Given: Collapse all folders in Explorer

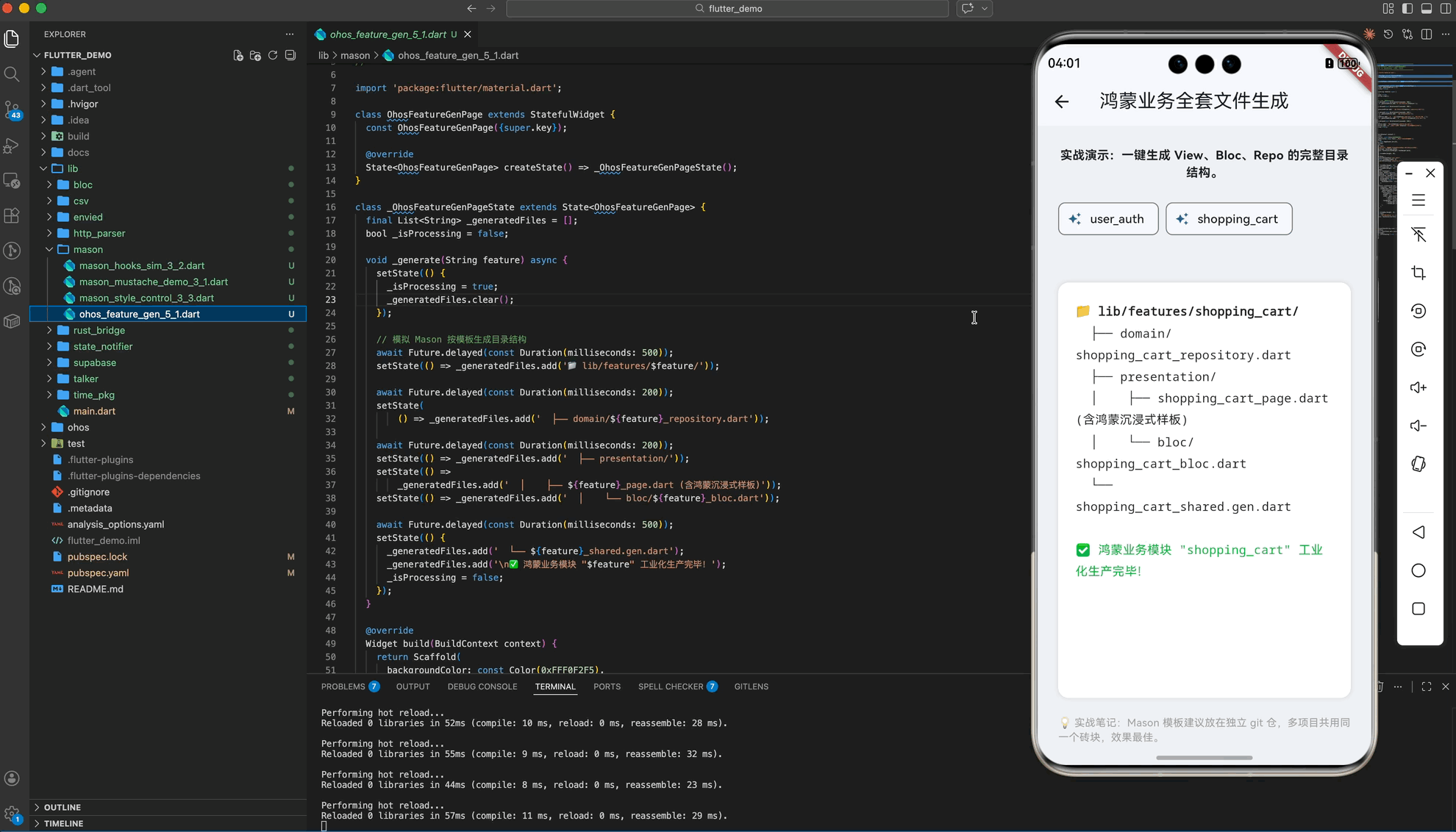Looking at the screenshot, I should click(x=290, y=55).
